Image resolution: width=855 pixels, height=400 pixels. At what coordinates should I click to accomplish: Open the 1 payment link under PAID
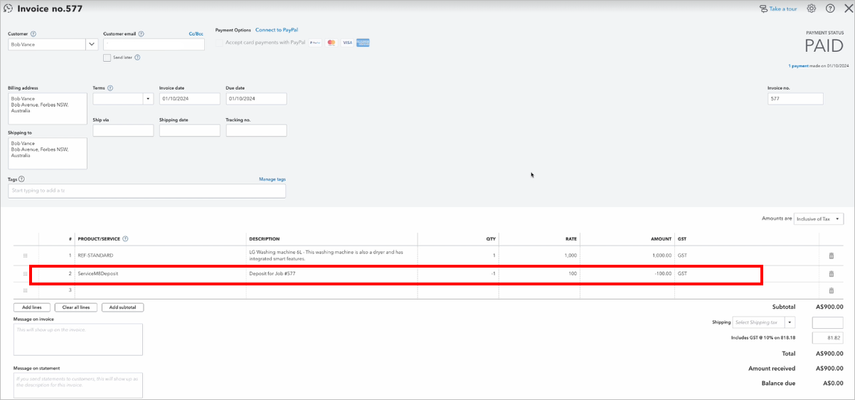click(x=798, y=65)
